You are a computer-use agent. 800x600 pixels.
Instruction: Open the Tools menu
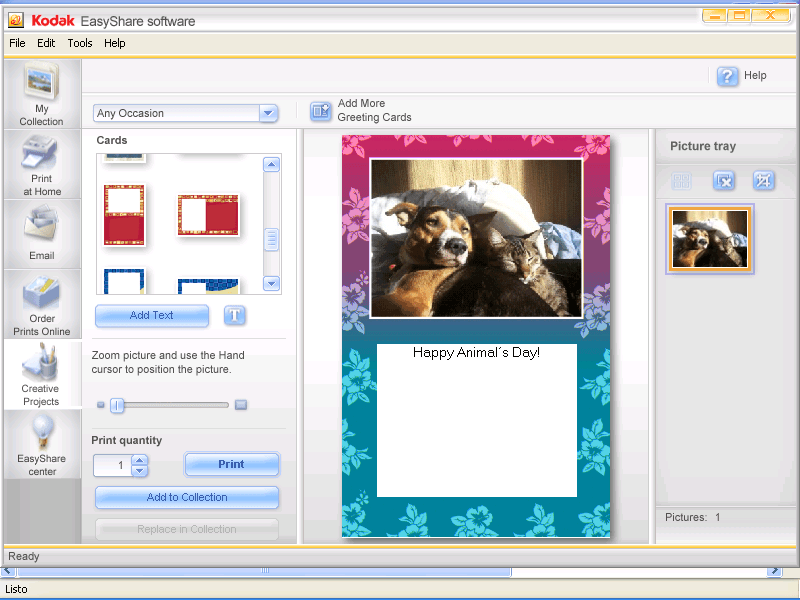pyautogui.click(x=80, y=43)
